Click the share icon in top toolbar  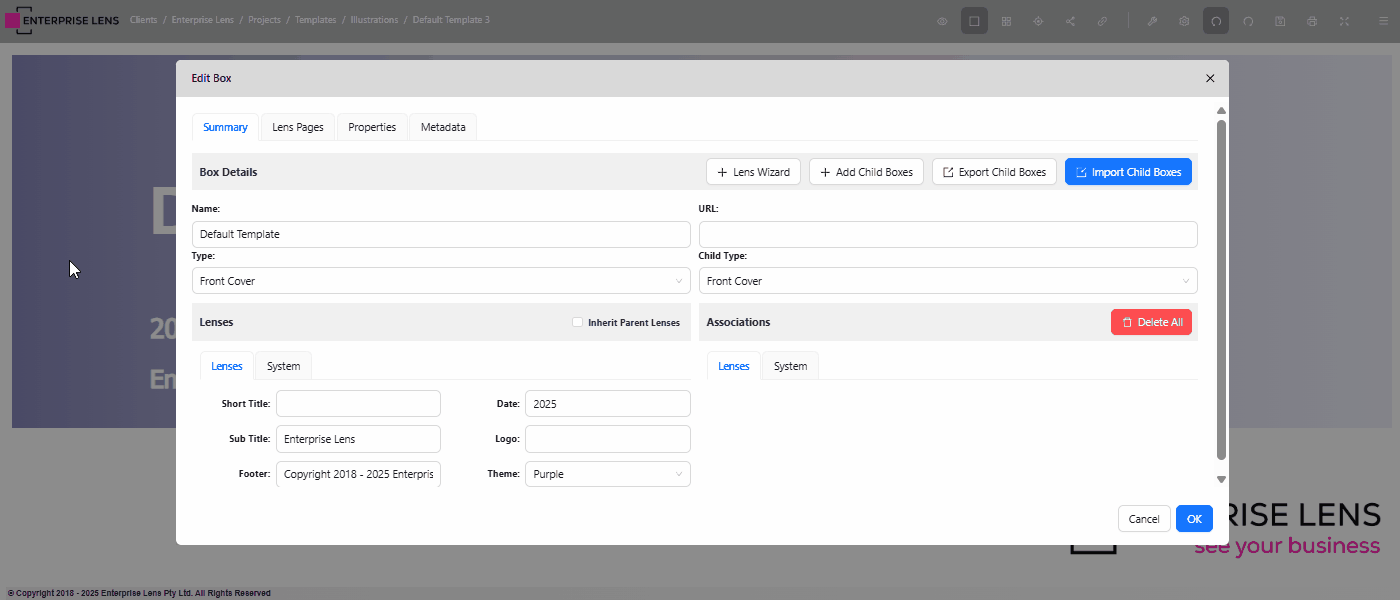1070,21
